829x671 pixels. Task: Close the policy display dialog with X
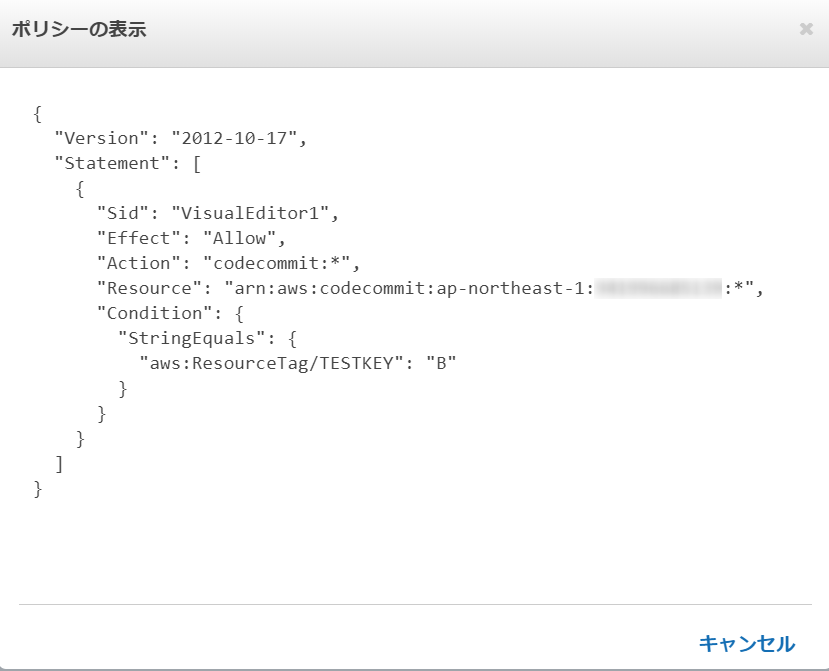(806, 29)
